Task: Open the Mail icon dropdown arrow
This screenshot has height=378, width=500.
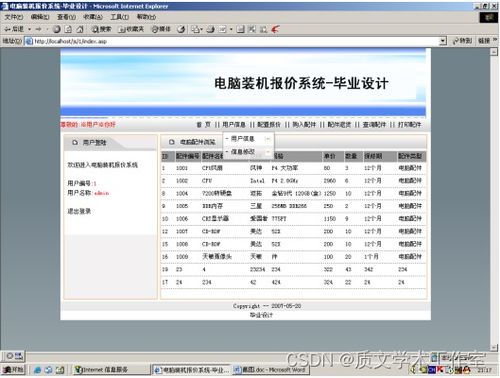Action: coord(201,29)
